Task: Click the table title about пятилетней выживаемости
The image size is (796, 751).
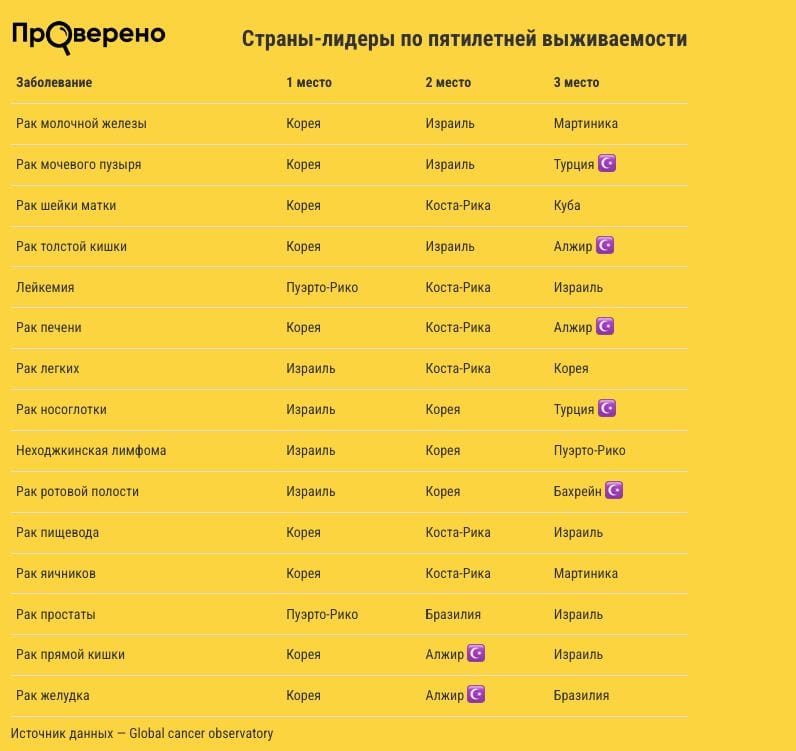Action: pos(464,39)
